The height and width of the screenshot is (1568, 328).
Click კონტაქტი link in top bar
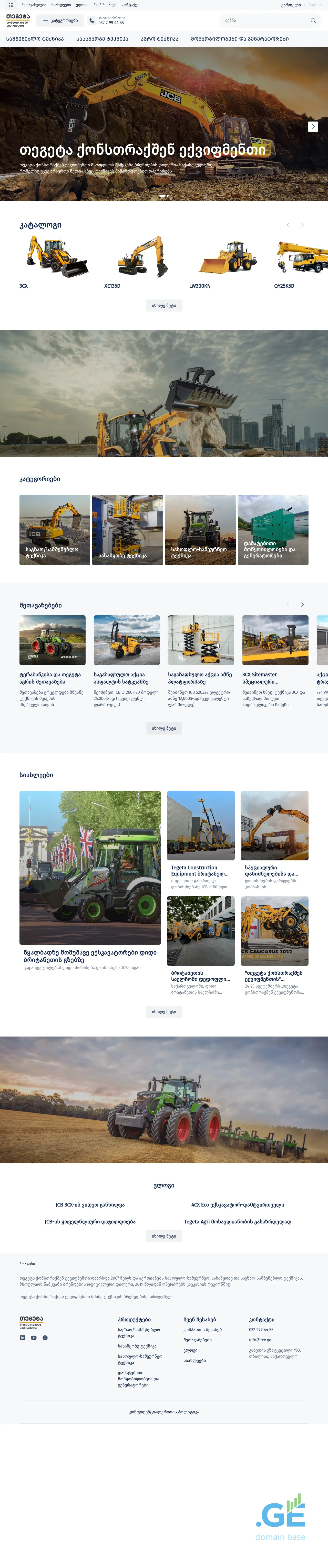130,5
